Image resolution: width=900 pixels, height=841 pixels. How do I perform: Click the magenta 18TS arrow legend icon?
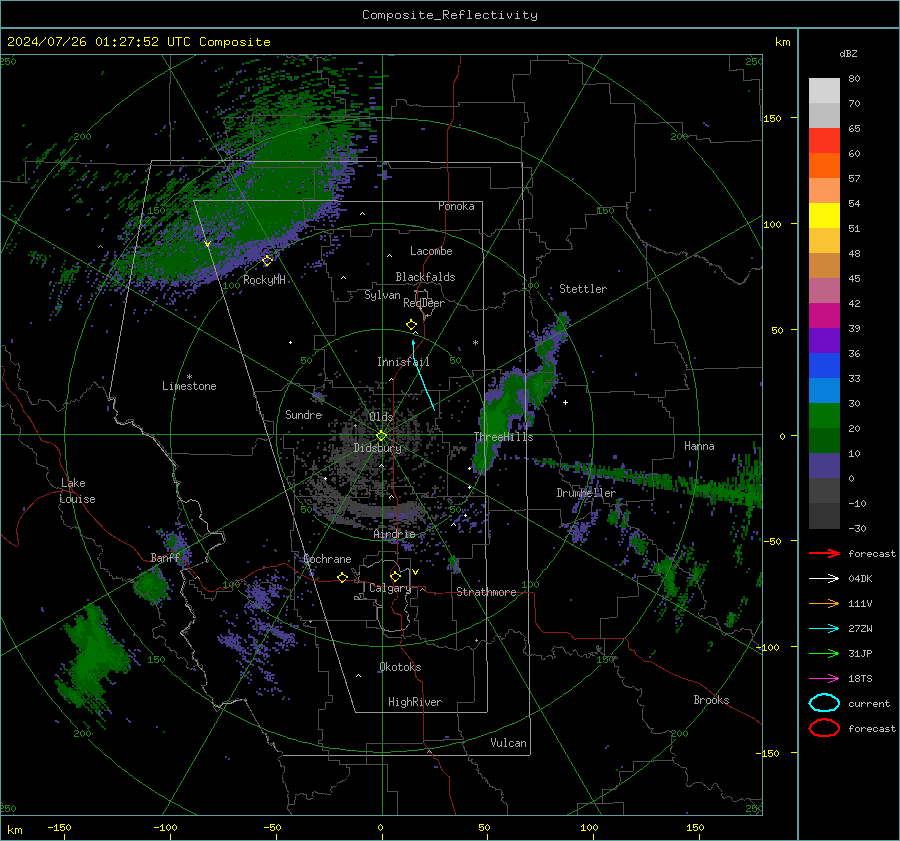pos(824,679)
